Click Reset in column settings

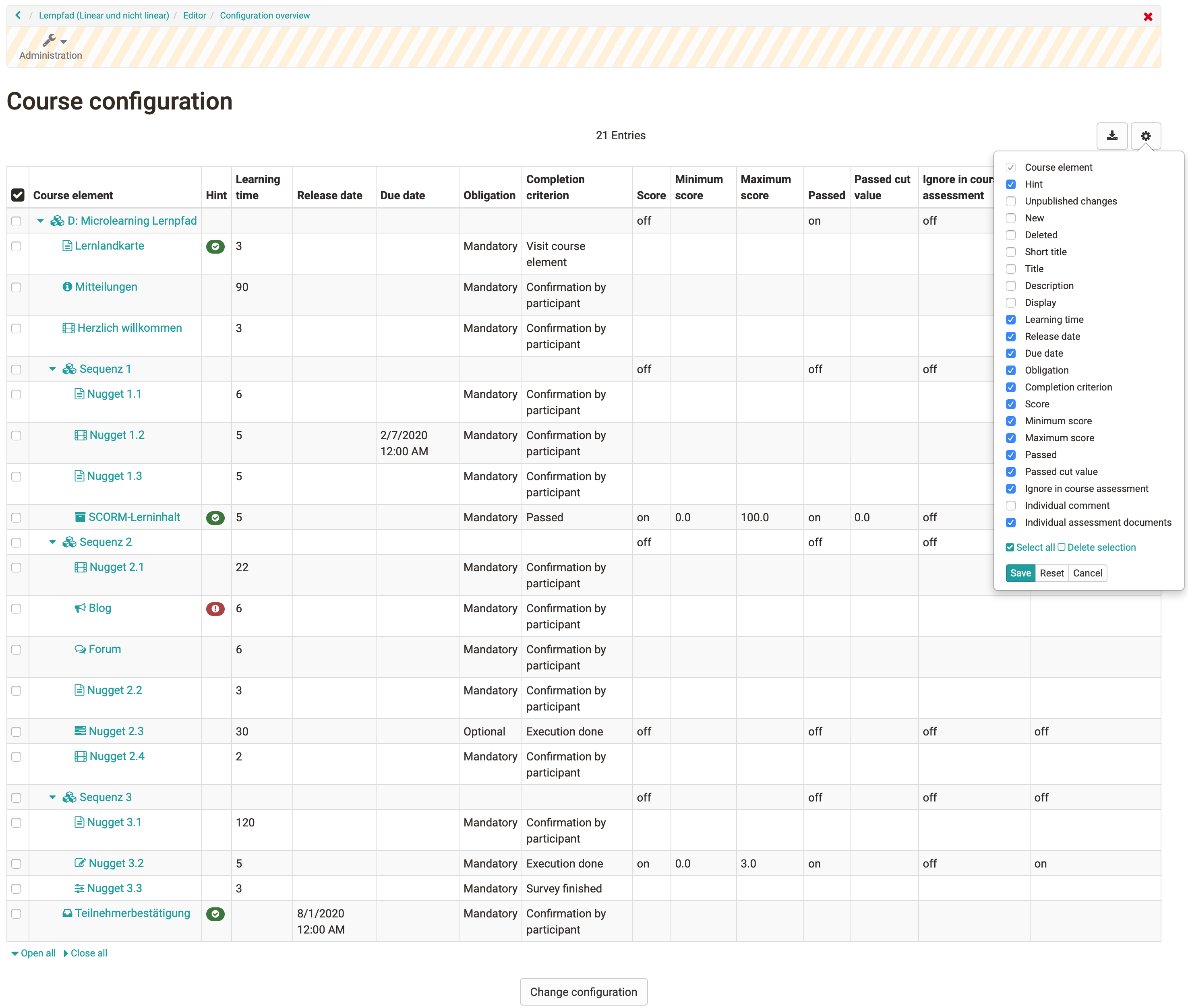[x=1051, y=573]
